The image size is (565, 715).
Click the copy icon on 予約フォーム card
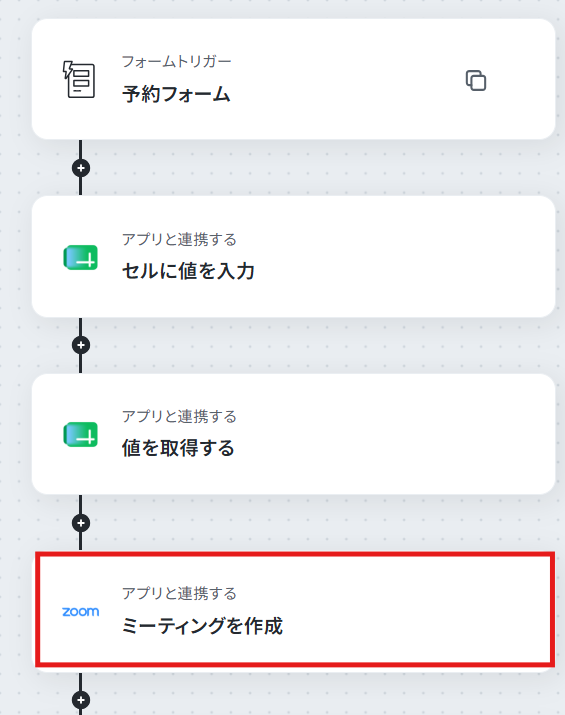point(476,81)
